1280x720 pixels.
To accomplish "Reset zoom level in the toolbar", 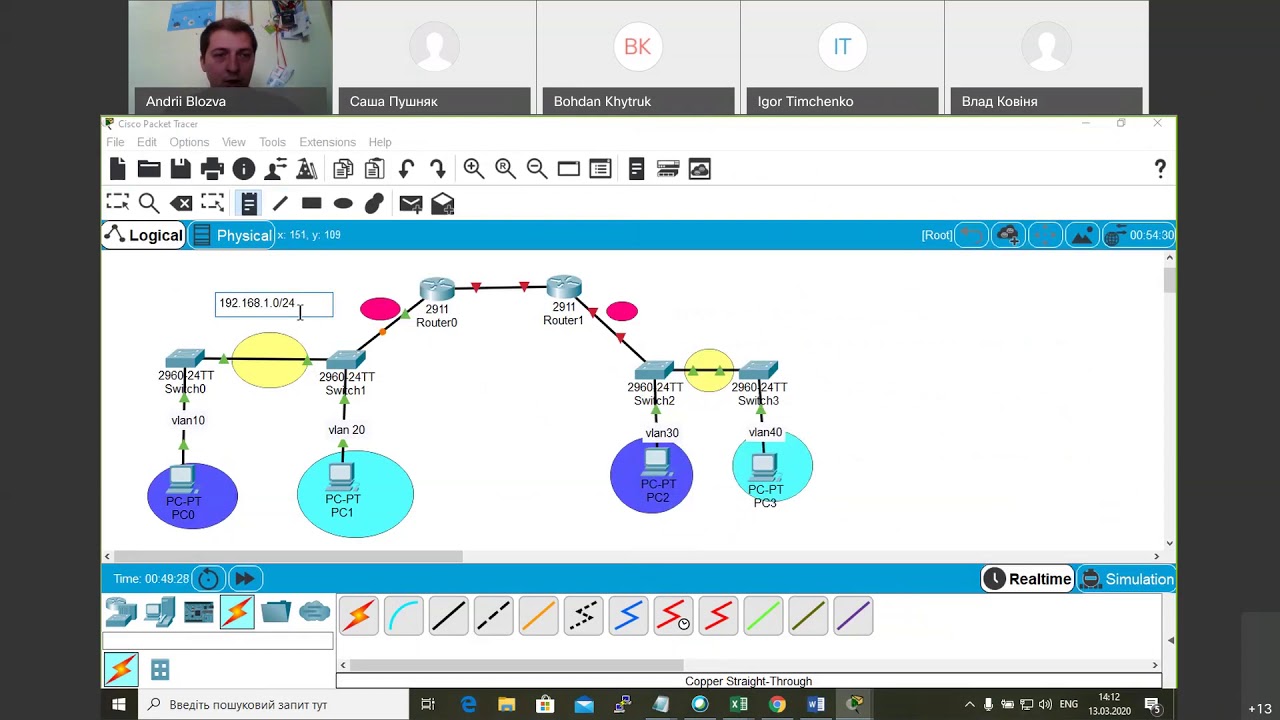I will [505, 169].
